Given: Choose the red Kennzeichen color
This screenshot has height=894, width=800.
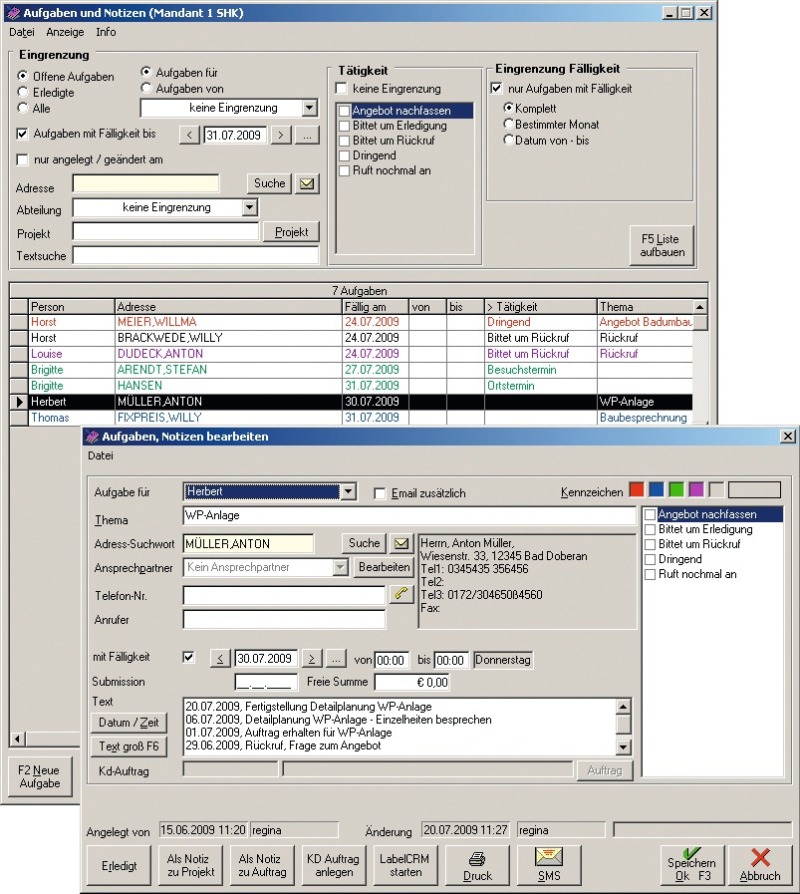Looking at the screenshot, I should pyautogui.click(x=637, y=490).
